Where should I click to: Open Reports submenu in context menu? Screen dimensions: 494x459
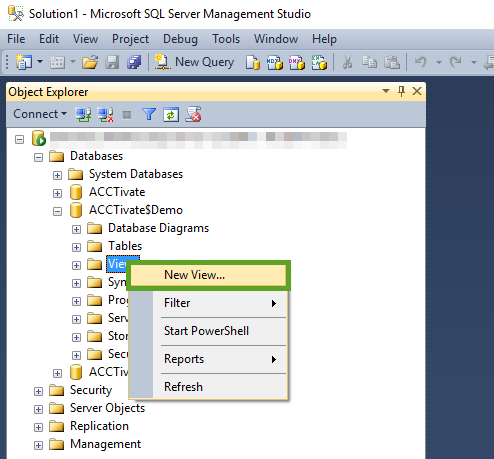220,359
